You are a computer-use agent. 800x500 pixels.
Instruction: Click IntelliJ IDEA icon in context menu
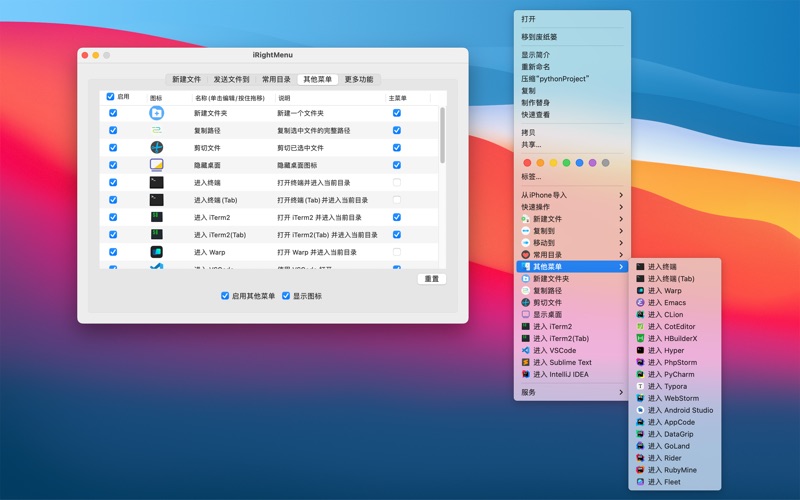pos(526,374)
